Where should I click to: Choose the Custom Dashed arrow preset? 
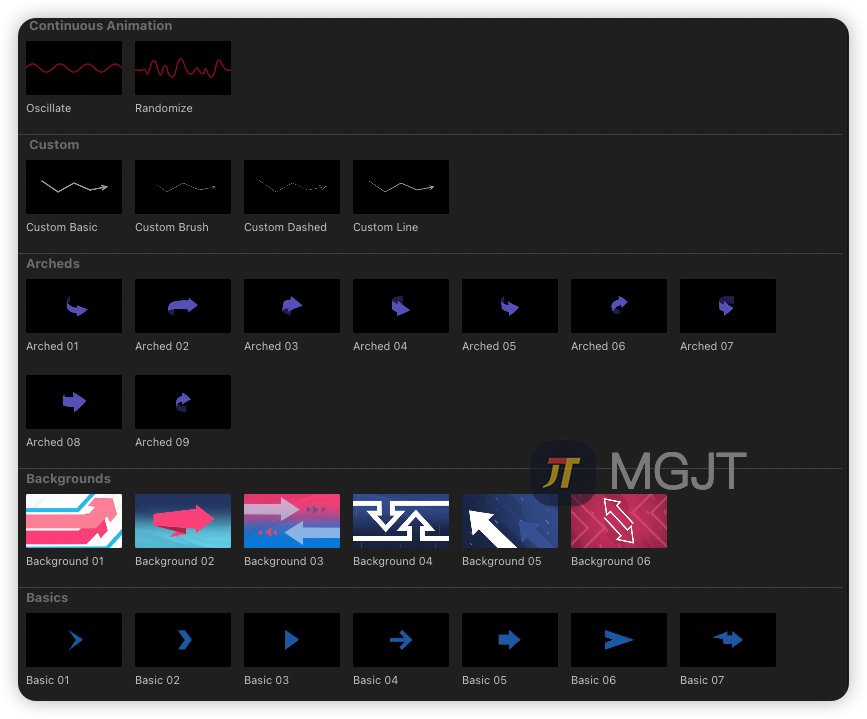coord(292,187)
